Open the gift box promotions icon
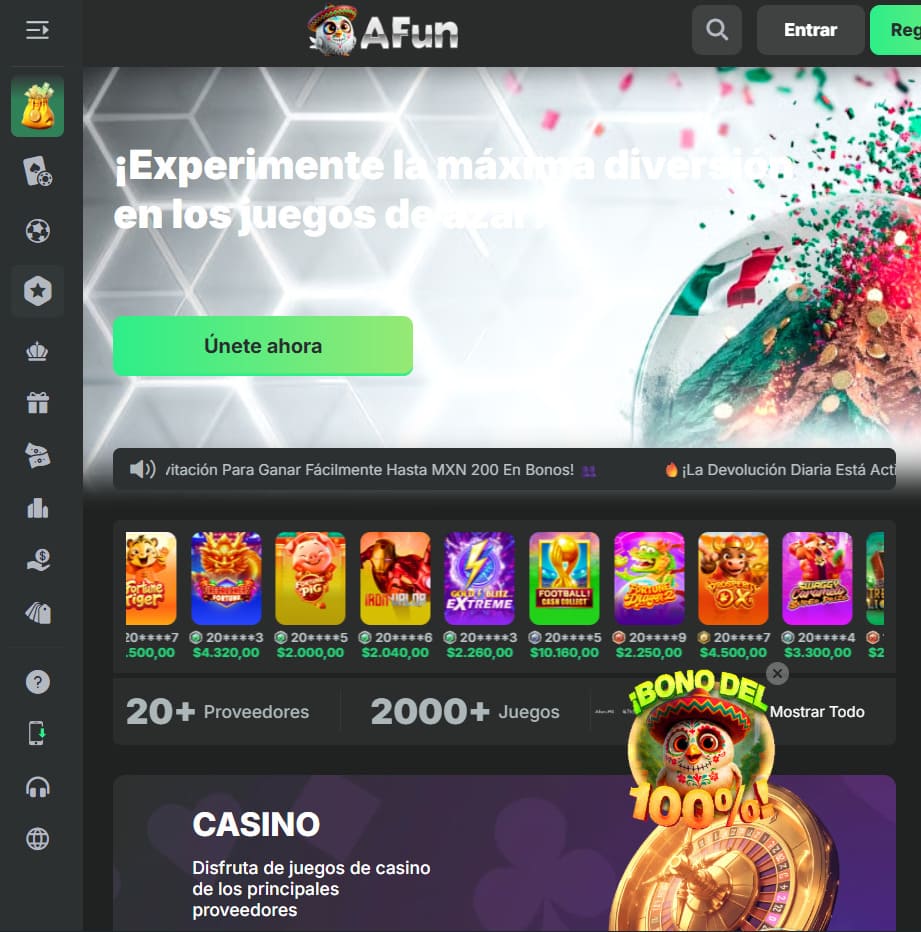The image size is (921, 932). coord(37,403)
